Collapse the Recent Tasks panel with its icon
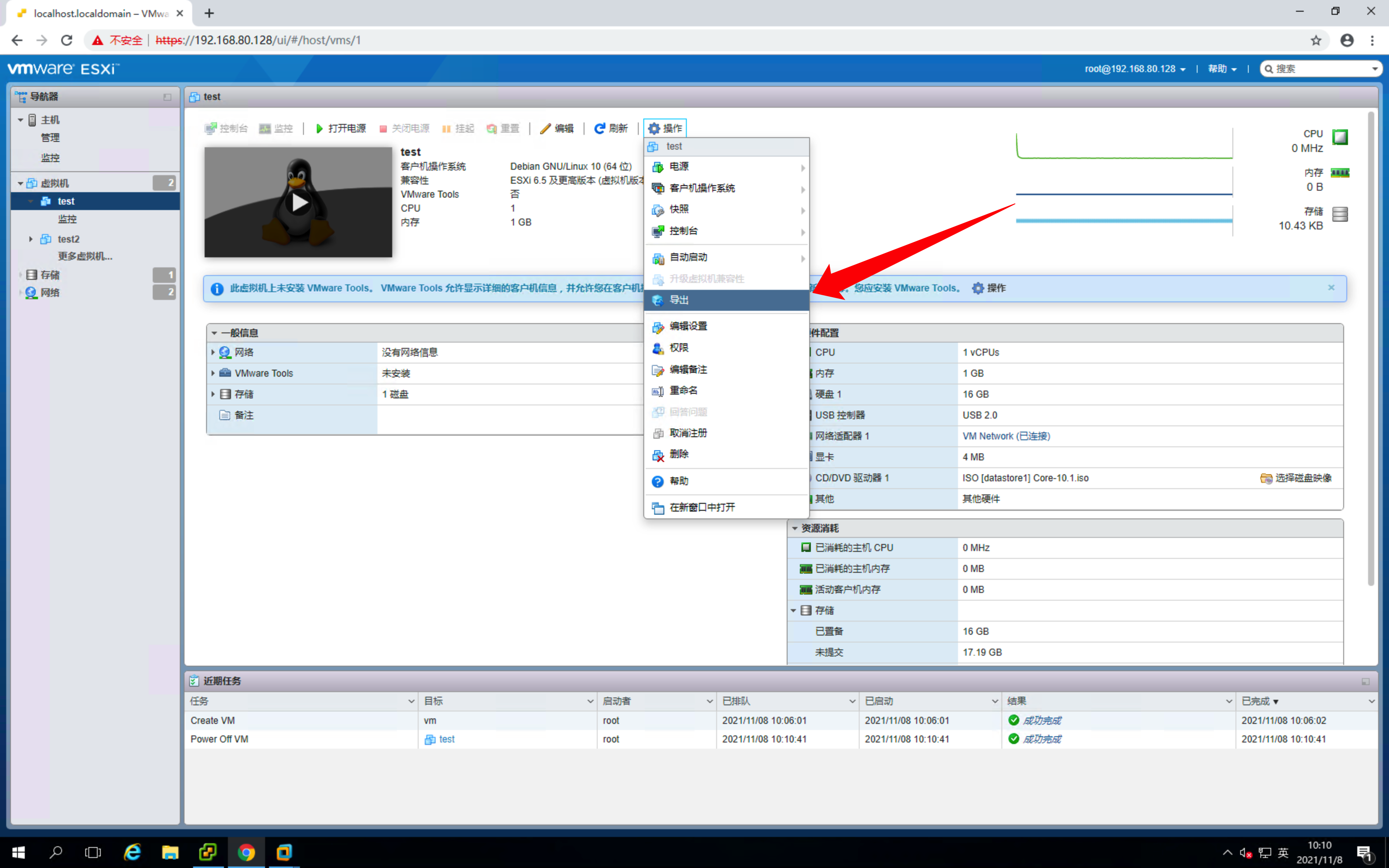 pos(1365,682)
